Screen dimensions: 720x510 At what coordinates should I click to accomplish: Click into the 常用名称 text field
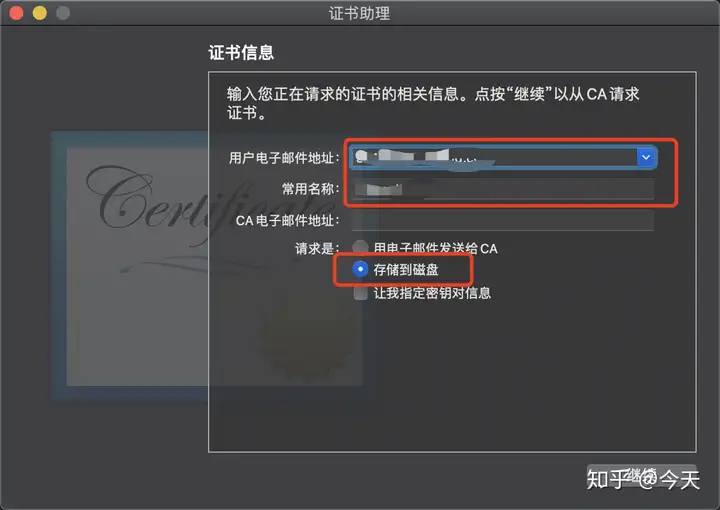pos(503,189)
